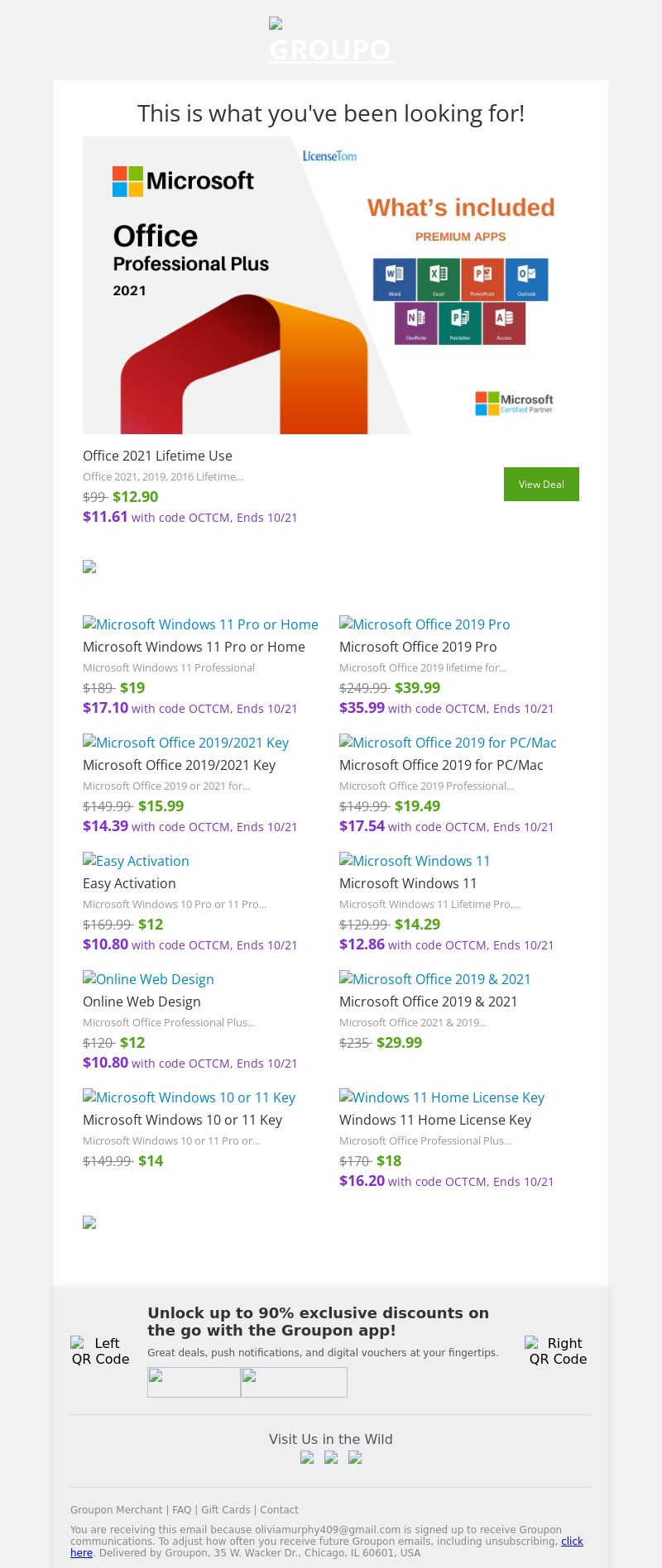Open the Microsoft Windows 11 Pro or Home deal

tap(200, 624)
